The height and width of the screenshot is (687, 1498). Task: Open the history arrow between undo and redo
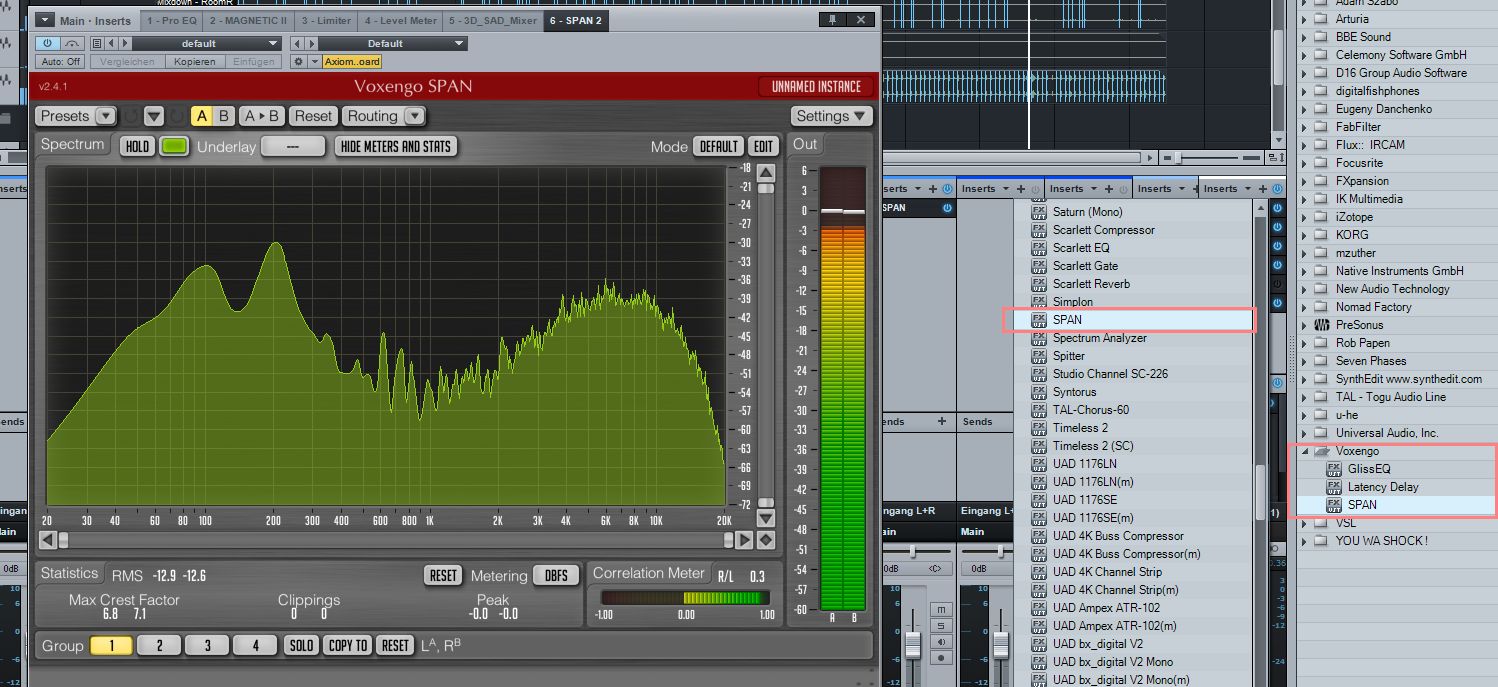(153, 116)
